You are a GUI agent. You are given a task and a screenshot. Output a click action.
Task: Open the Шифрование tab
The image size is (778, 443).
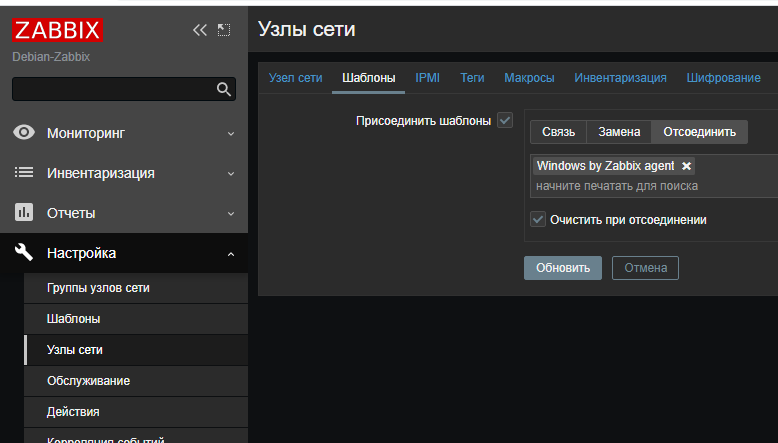[x=723, y=77]
